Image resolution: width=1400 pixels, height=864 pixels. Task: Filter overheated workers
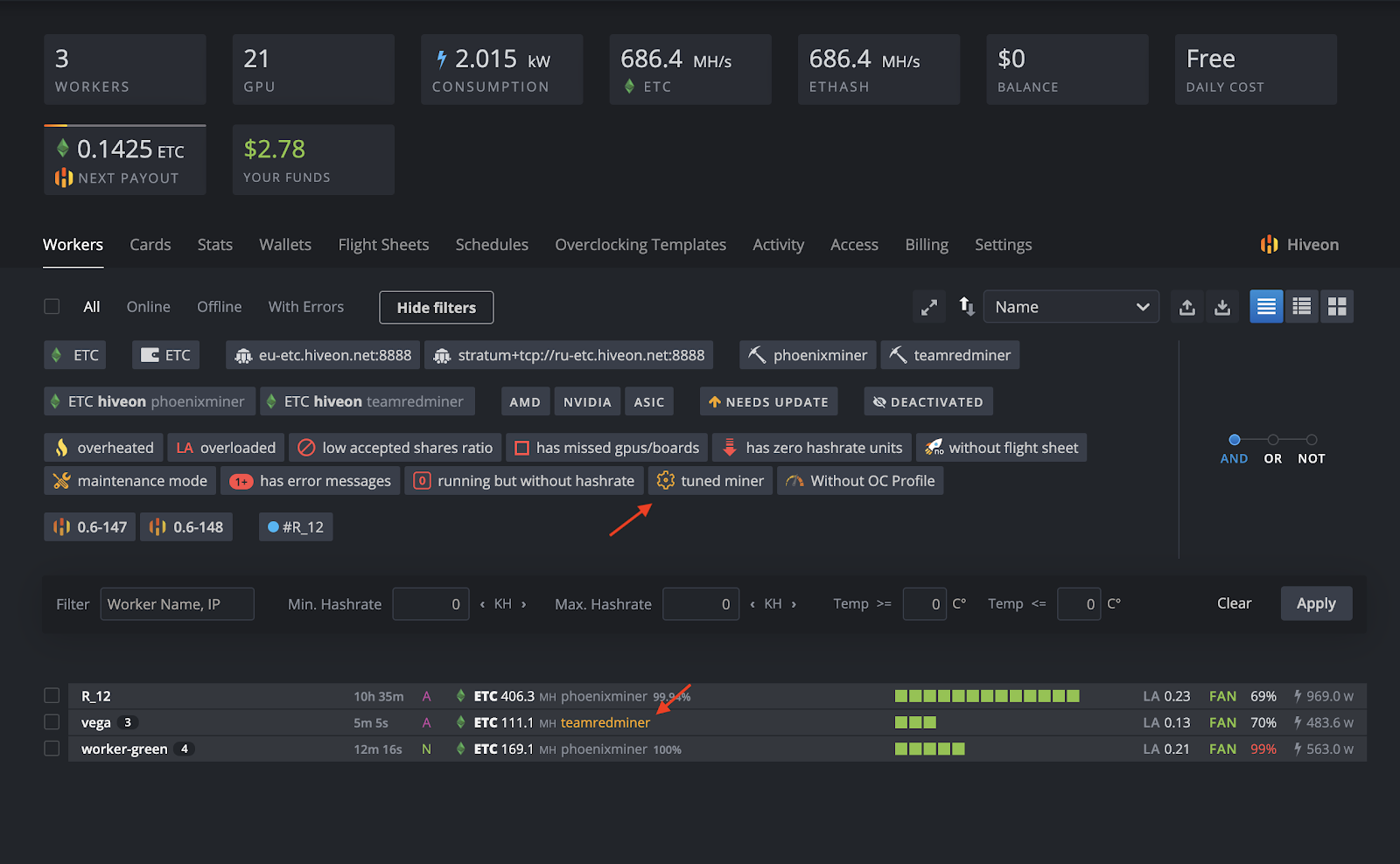point(103,448)
